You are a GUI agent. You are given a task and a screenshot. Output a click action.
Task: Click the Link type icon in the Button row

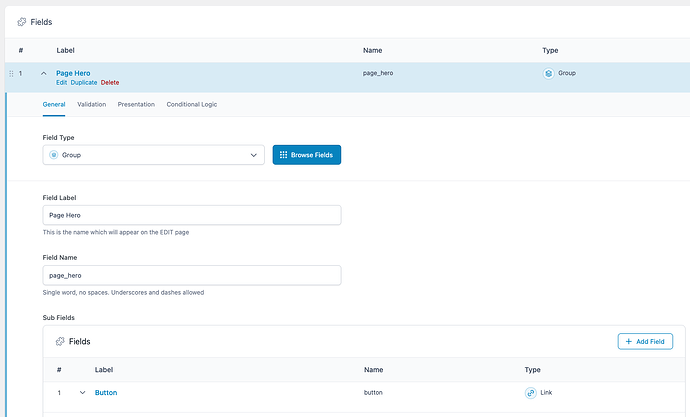[531, 393]
